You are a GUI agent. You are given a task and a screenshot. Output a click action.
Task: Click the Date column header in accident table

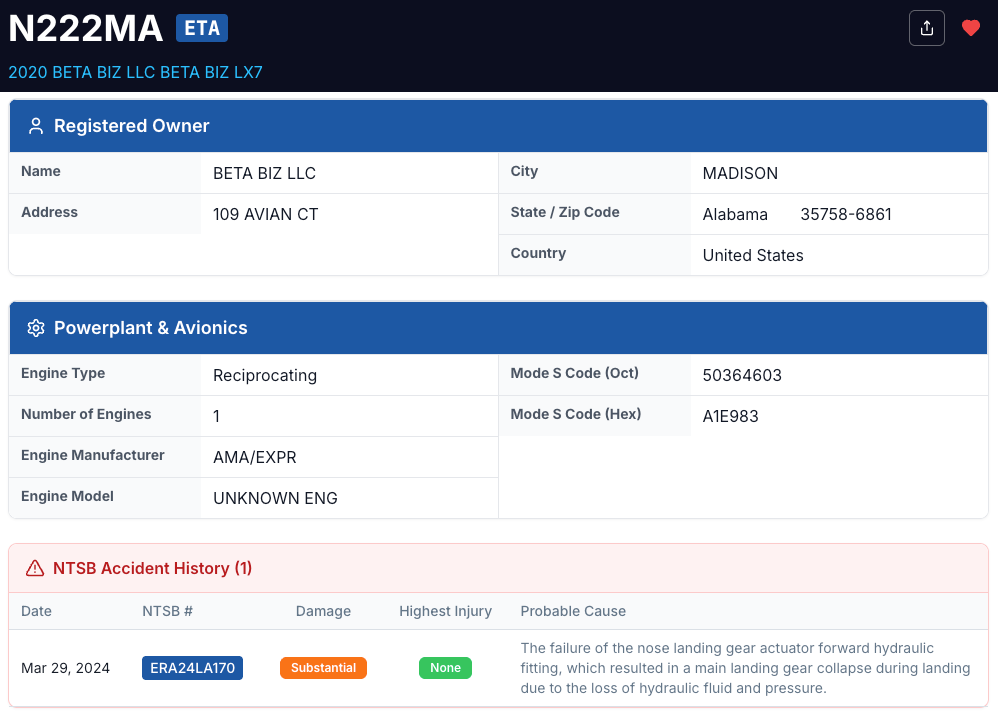coord(34,611)
